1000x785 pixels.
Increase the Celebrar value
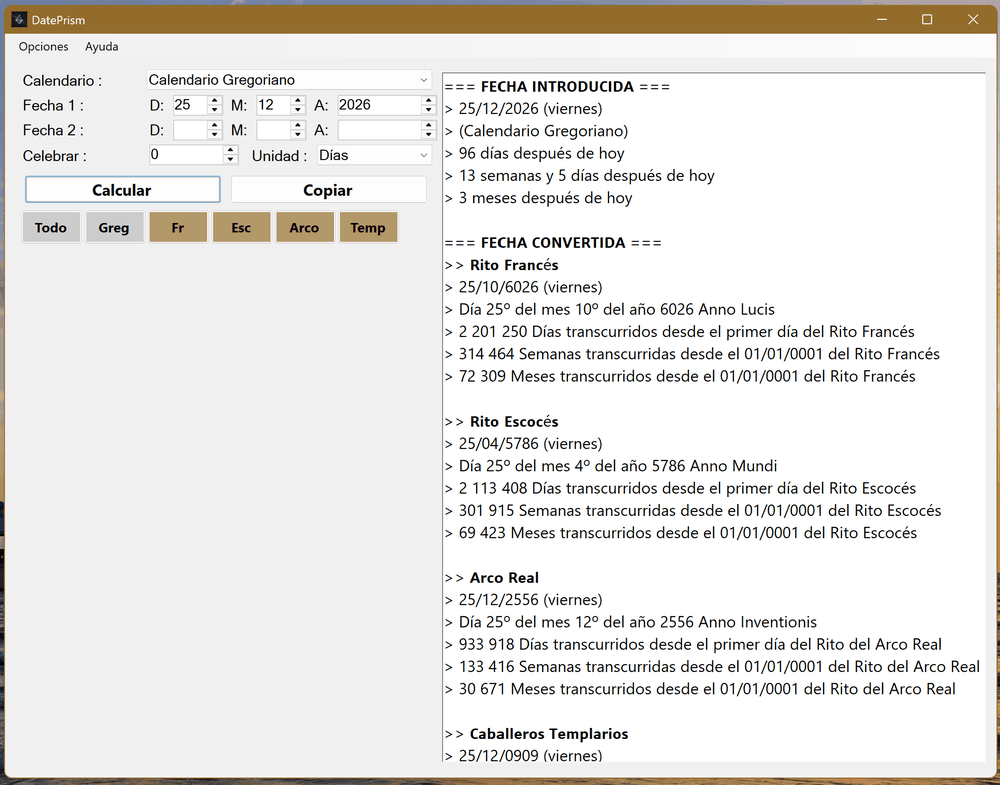[x=231, y=150]
